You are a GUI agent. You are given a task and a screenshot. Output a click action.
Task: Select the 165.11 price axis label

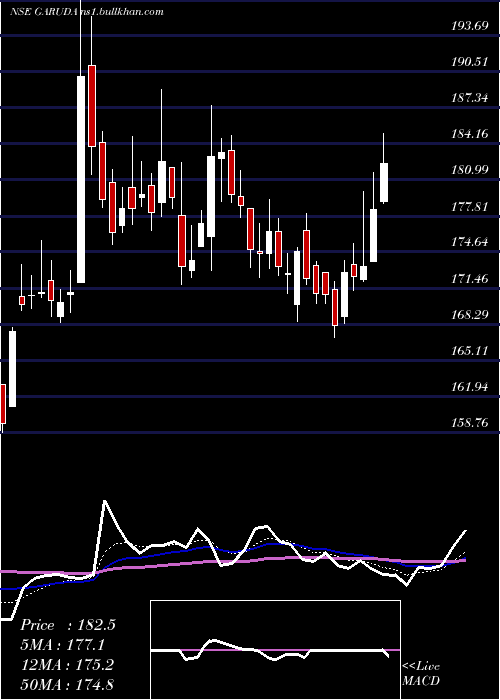click(x=470, y=351)
